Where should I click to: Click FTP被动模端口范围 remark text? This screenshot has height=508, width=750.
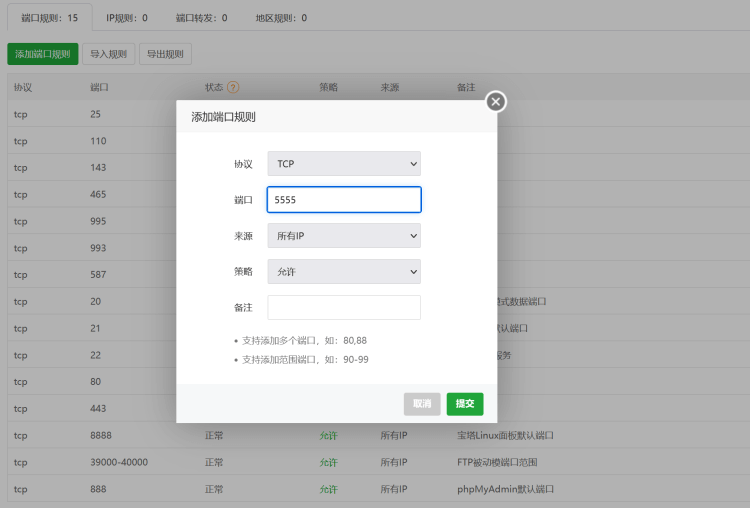tap(497, 462)
